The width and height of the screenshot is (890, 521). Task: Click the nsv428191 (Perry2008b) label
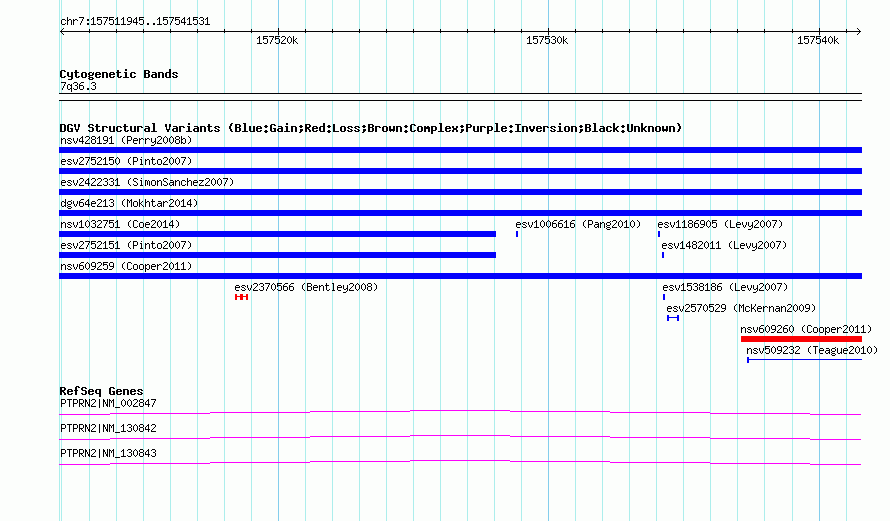tap(126, 140)
